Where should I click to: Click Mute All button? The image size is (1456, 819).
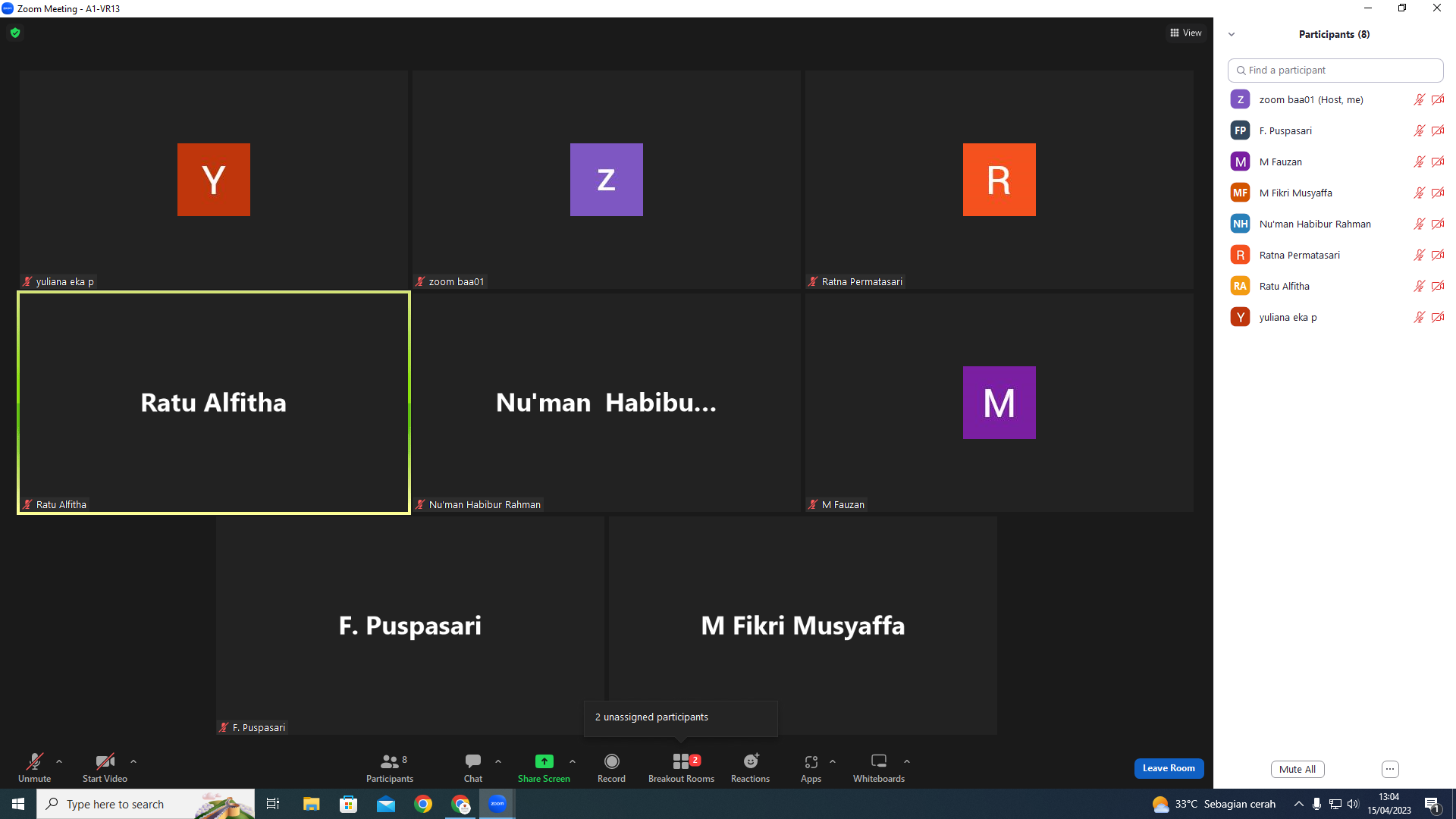coord(1298,769)
